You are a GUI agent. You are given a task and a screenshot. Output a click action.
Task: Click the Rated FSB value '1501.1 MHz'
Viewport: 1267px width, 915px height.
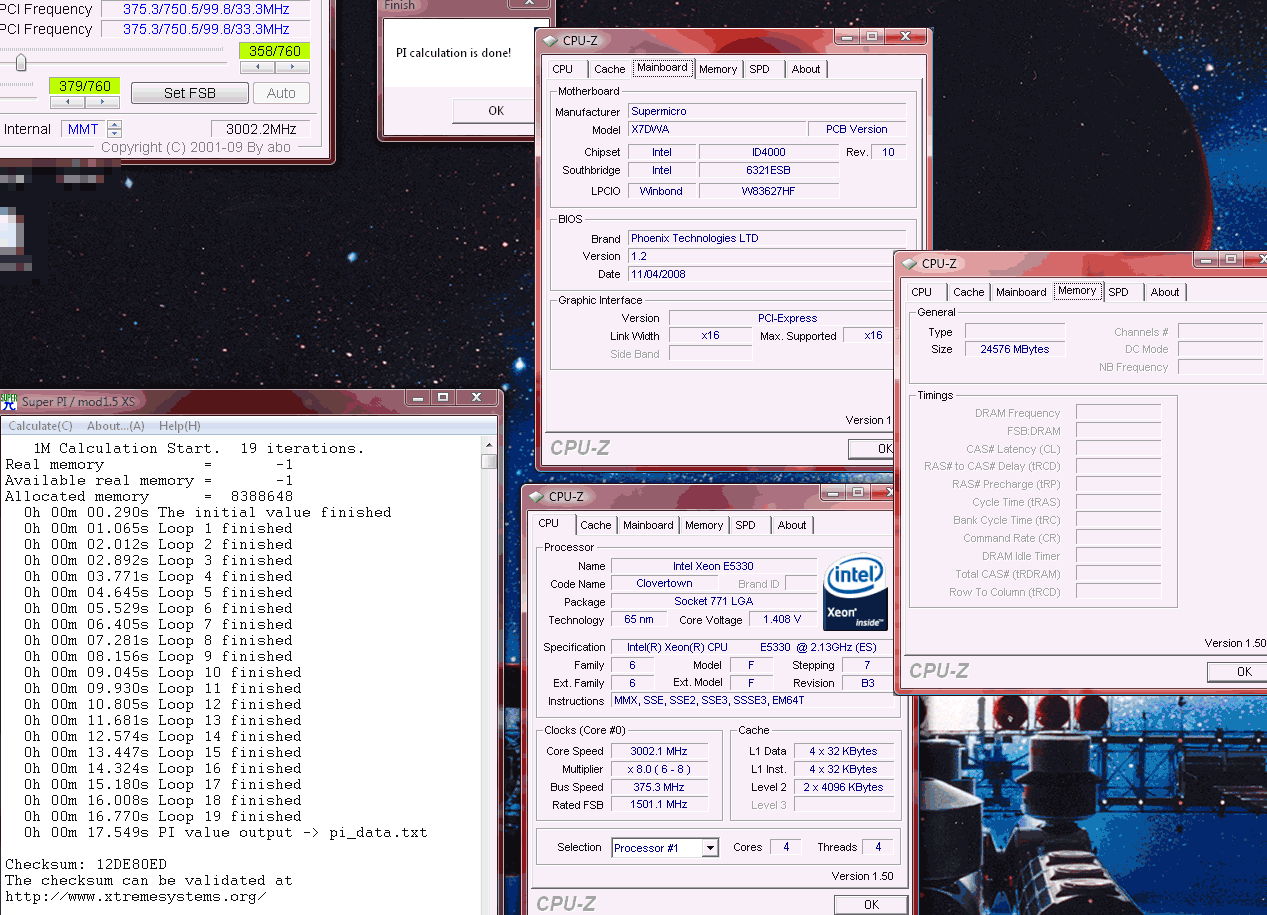[659, 804]
